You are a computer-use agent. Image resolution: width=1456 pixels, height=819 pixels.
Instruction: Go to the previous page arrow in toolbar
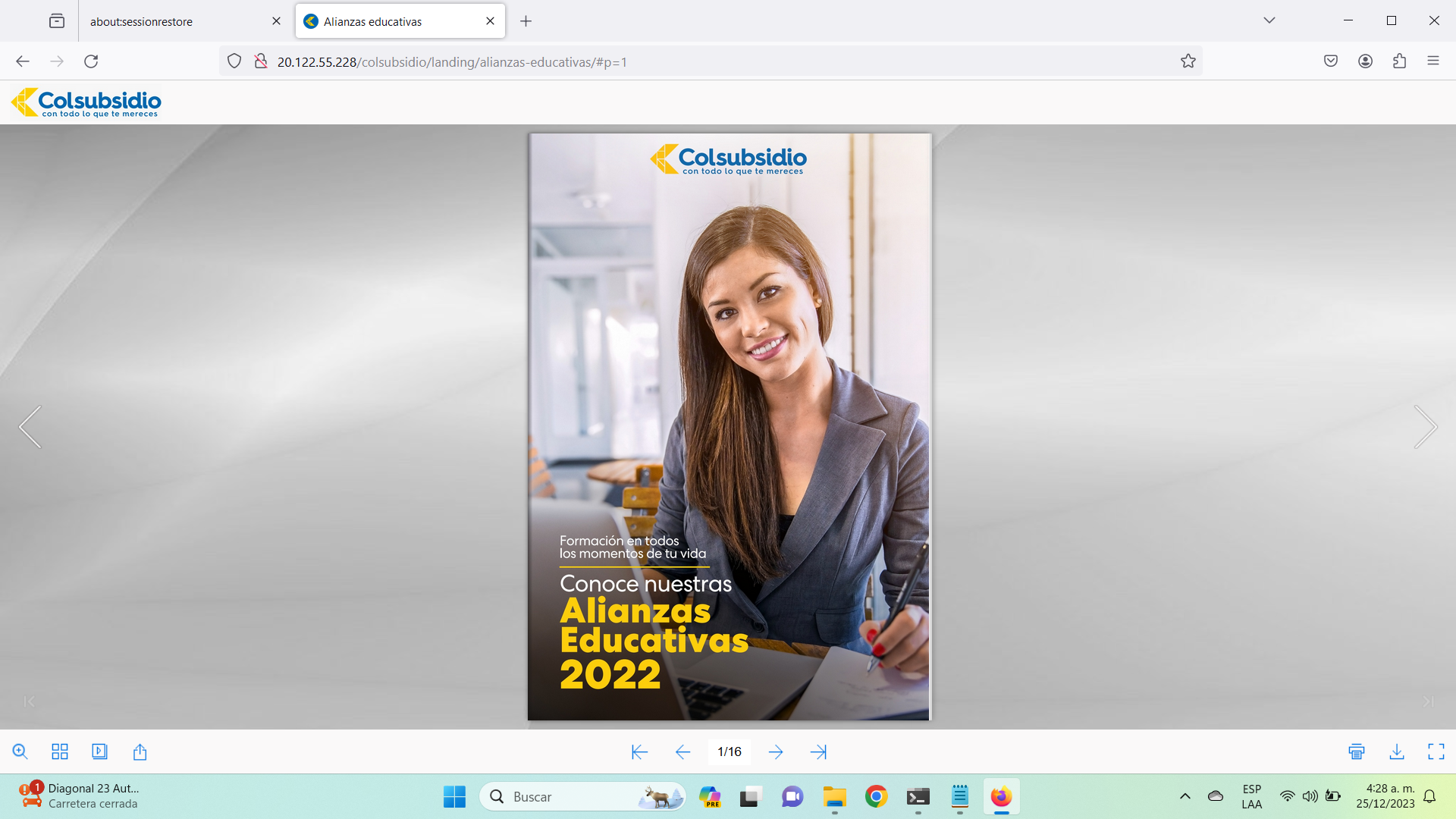(682, 752)
